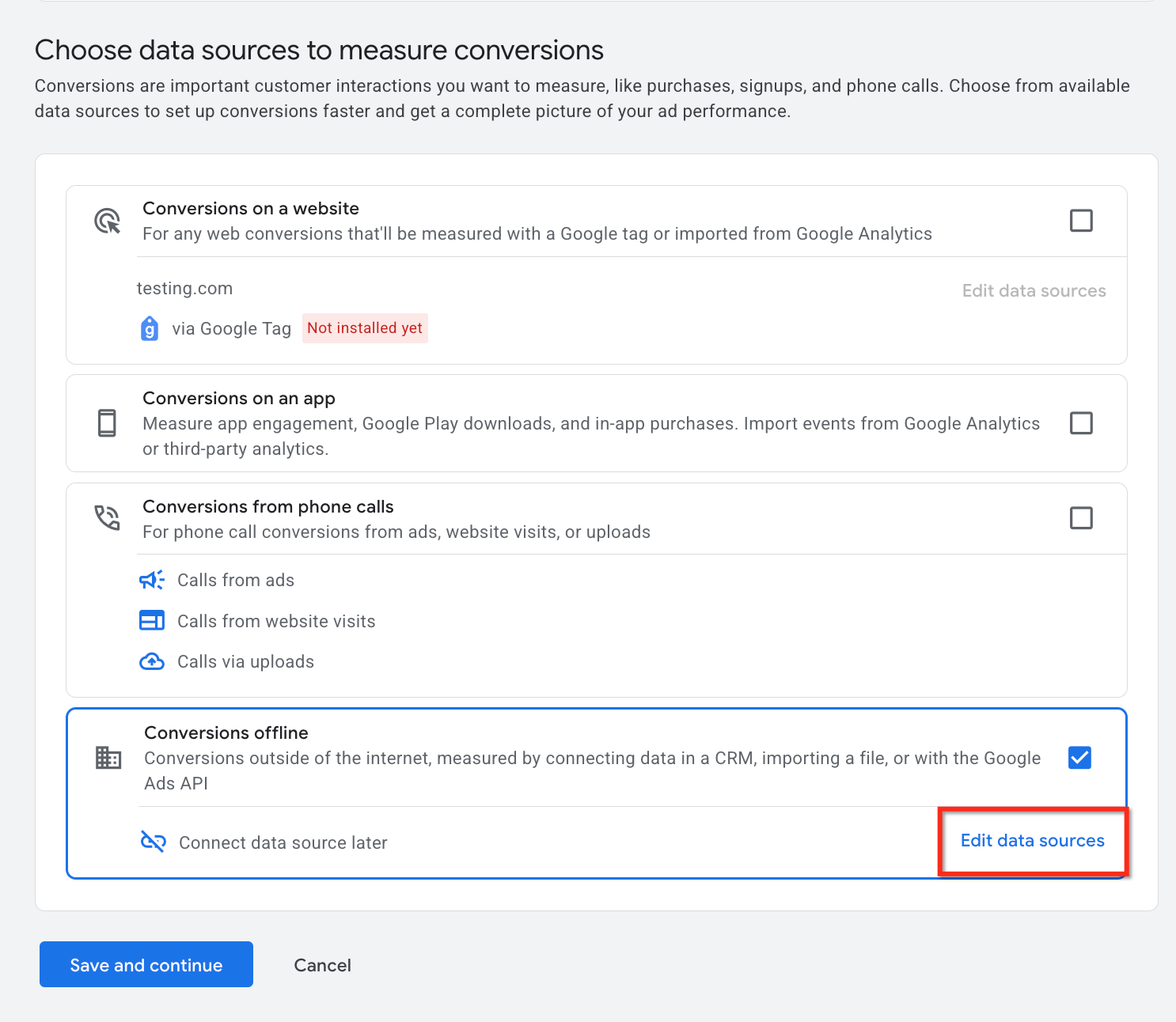Click the Calls from ads megaphone icon
Viewport: 1176px width, 1022px height.
(x=152, y=580)
